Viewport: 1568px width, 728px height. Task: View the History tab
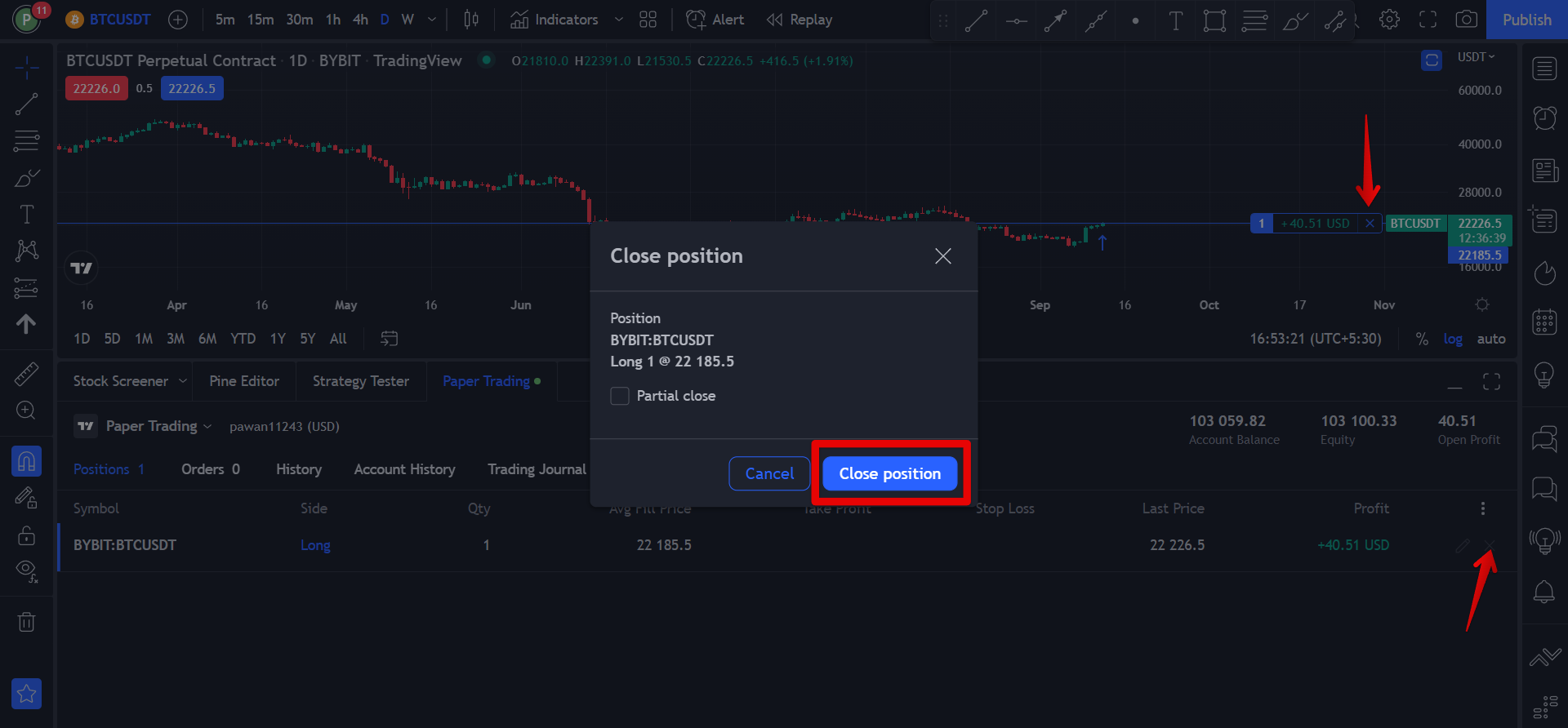[299, 469]
